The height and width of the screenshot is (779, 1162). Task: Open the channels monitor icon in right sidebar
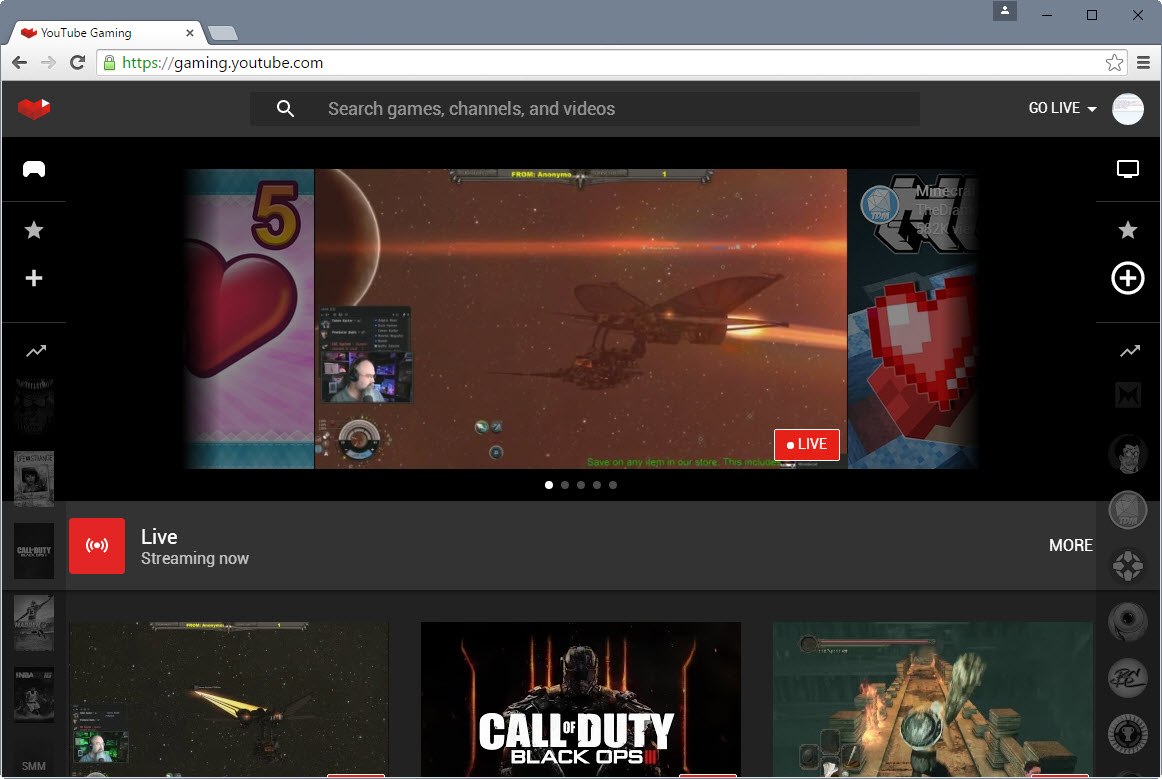pyautogui.click(x=1128, y=170)
